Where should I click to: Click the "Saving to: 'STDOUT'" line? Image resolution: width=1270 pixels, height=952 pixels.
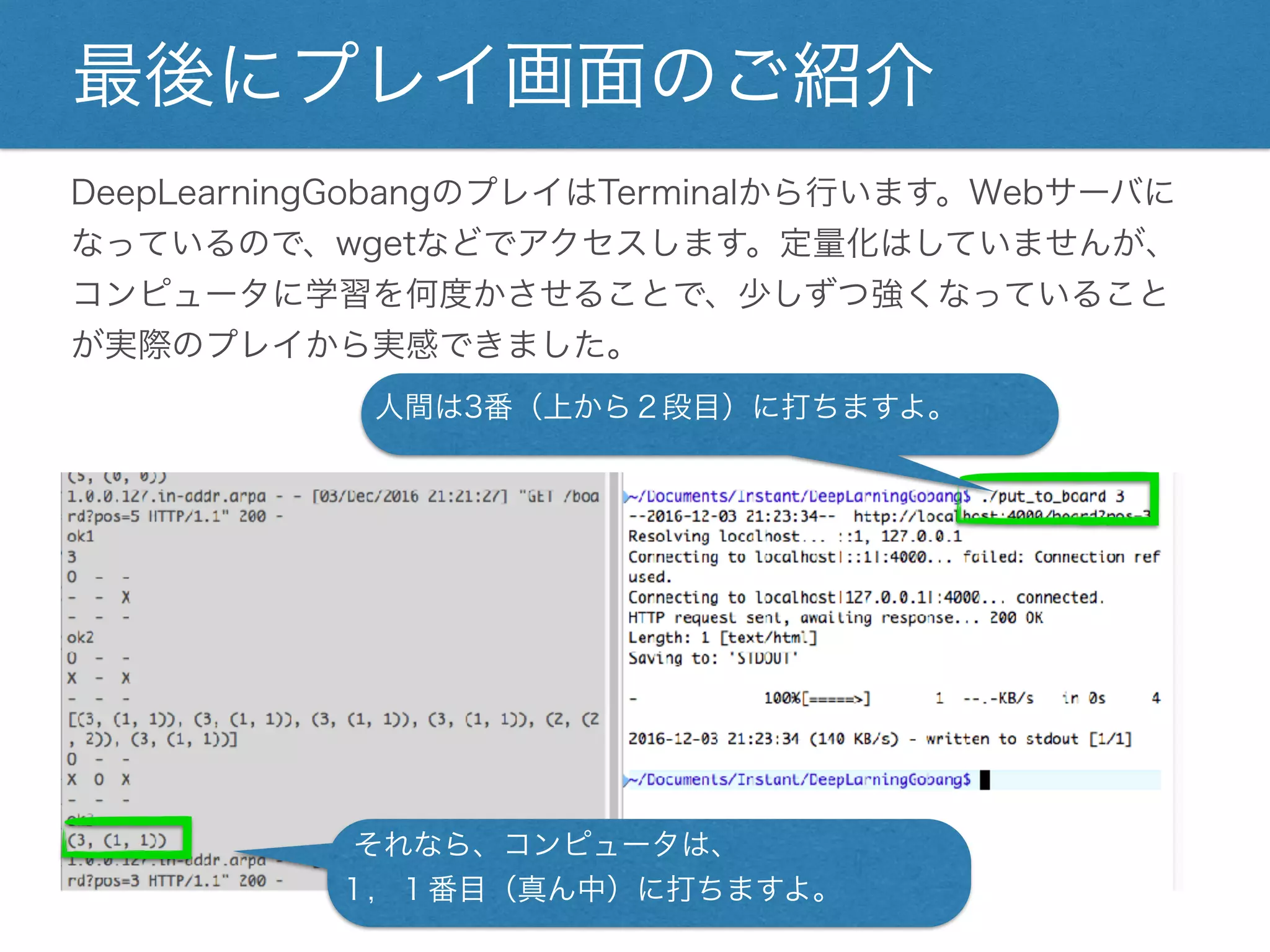[713, 658]
